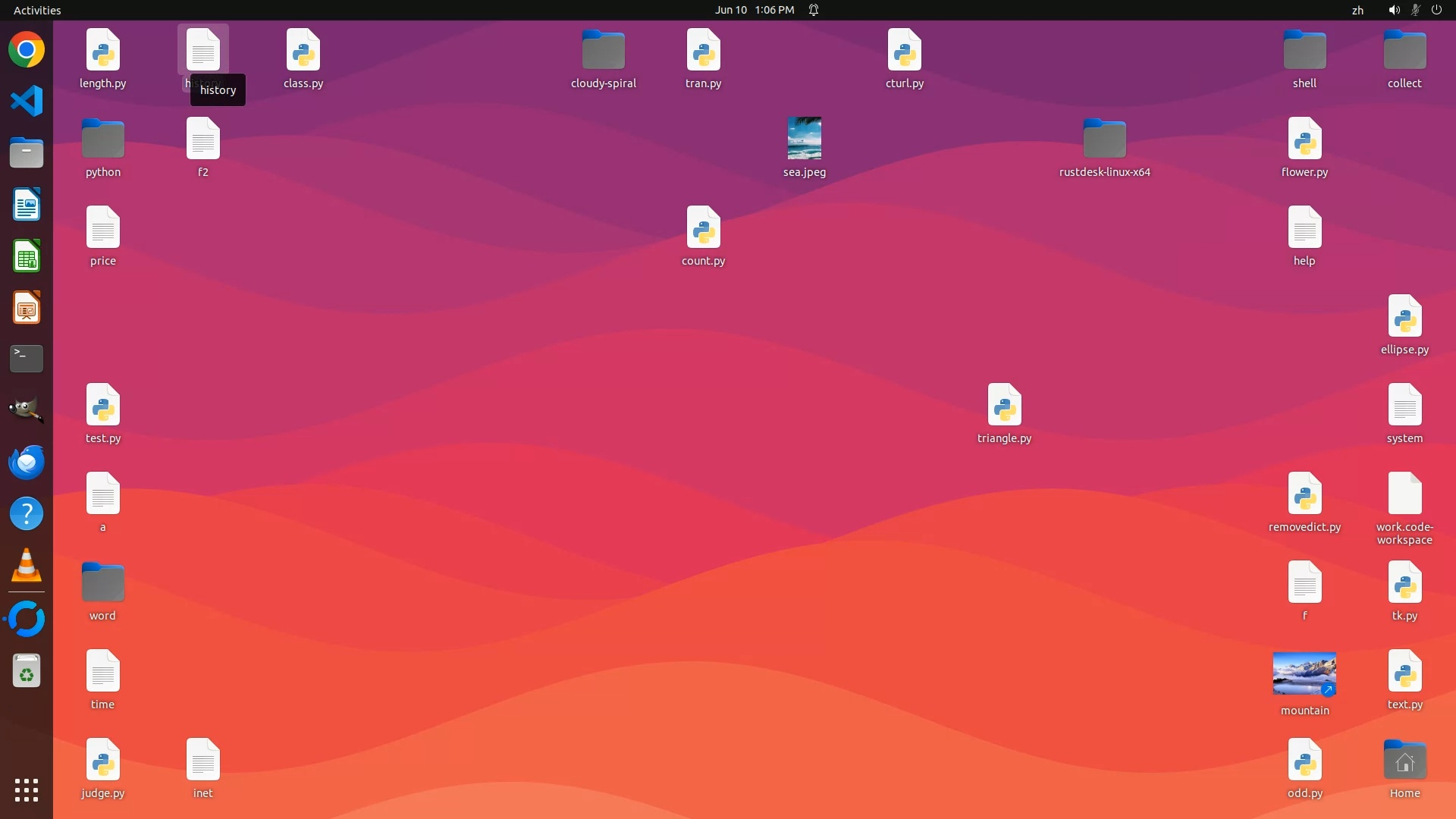The height and width of the screenshot is (819, 1456).
Task: Launch Visual Studio Code from dock
Action: pos(27,102)
